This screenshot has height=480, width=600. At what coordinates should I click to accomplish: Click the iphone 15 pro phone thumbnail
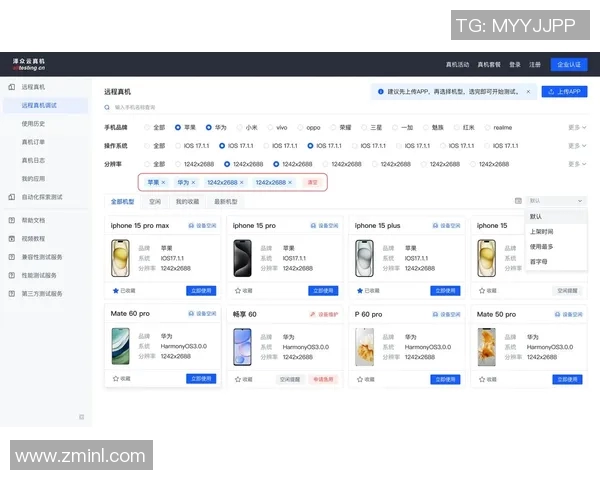pos(244,257)
